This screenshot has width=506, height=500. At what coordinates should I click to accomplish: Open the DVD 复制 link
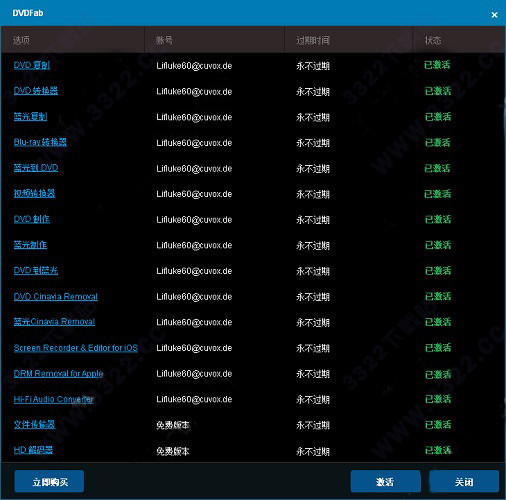coord(32,65)
